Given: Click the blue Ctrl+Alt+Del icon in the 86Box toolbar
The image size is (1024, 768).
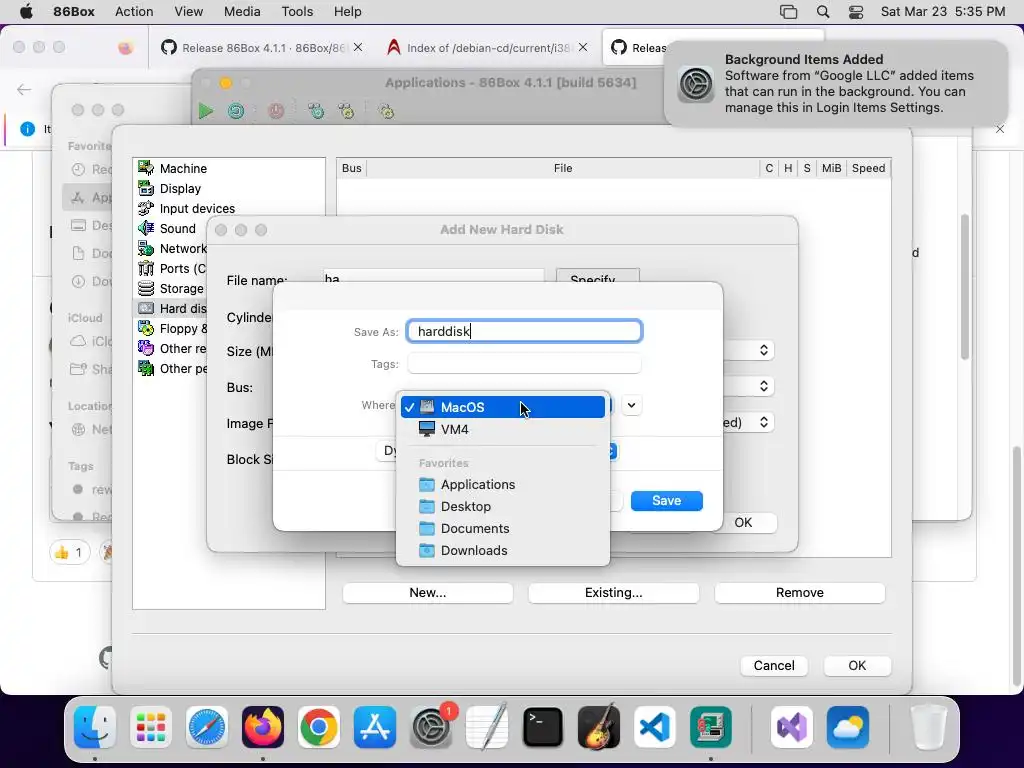Looking at the screenshot, I should tap(316, 111).
